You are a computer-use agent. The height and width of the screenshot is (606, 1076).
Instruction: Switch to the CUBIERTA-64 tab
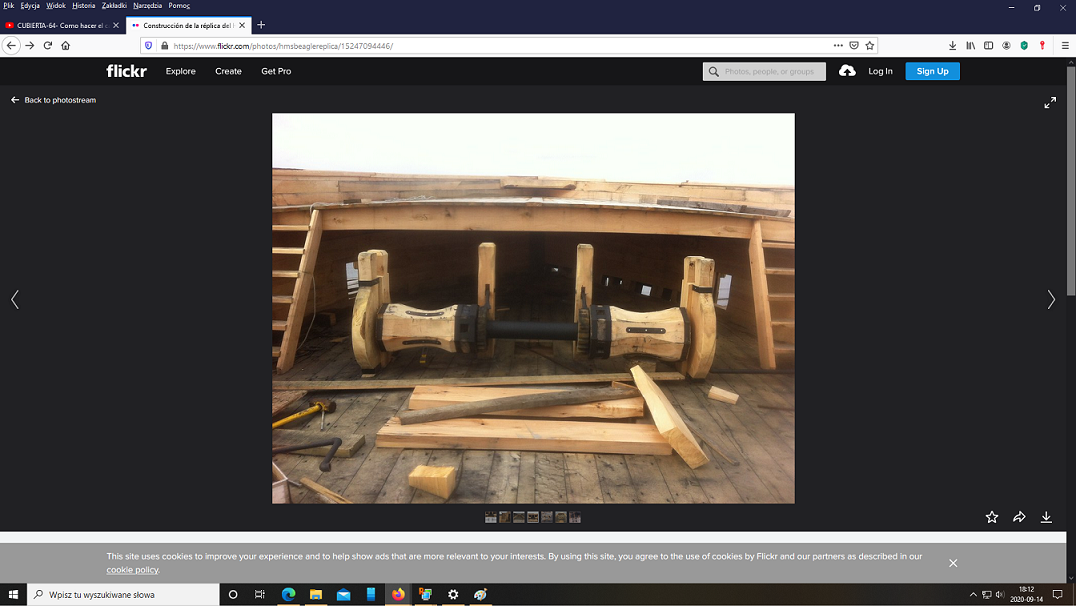click(60, 25)
